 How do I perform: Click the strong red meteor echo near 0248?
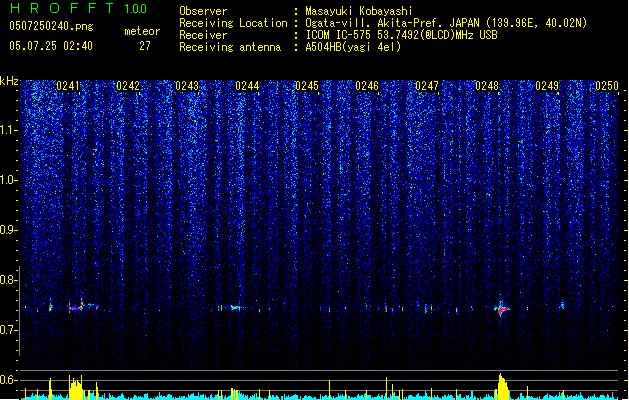[501, 309]
